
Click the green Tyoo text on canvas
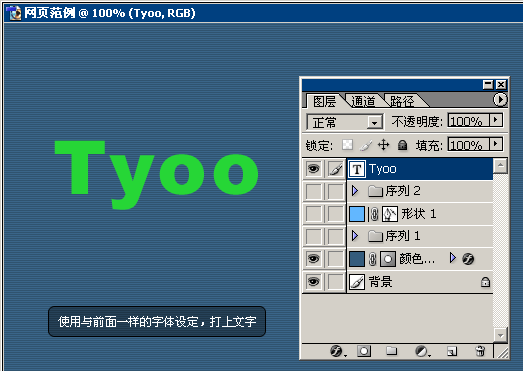[156, 175]
